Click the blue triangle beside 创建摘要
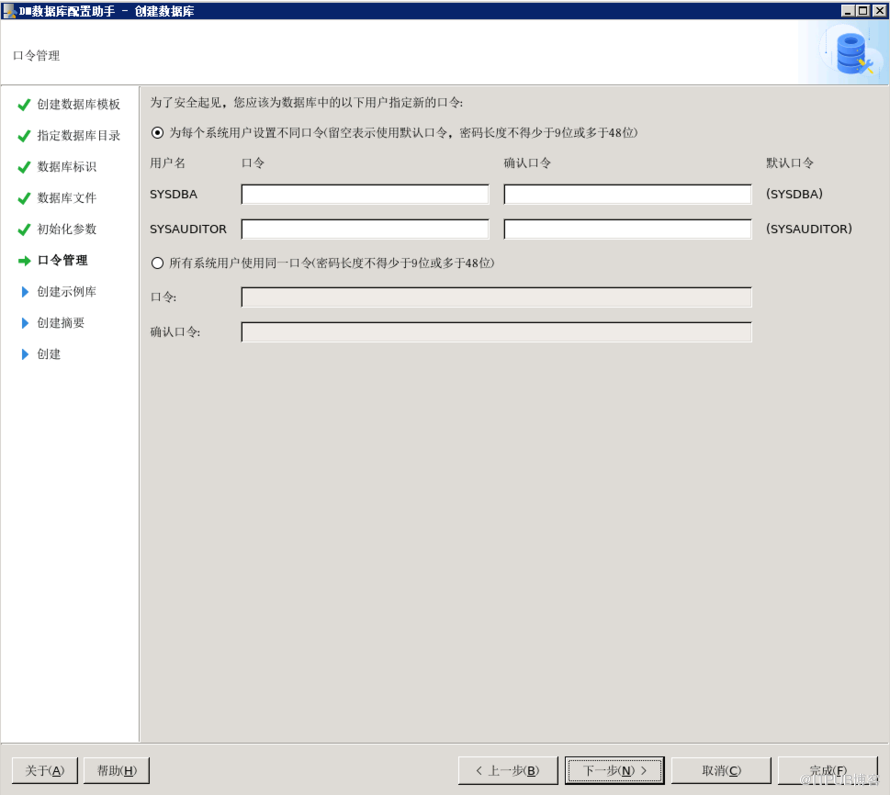Image resolution: width=890 pixels, height=795 pixels. click(x=24, y=323)
